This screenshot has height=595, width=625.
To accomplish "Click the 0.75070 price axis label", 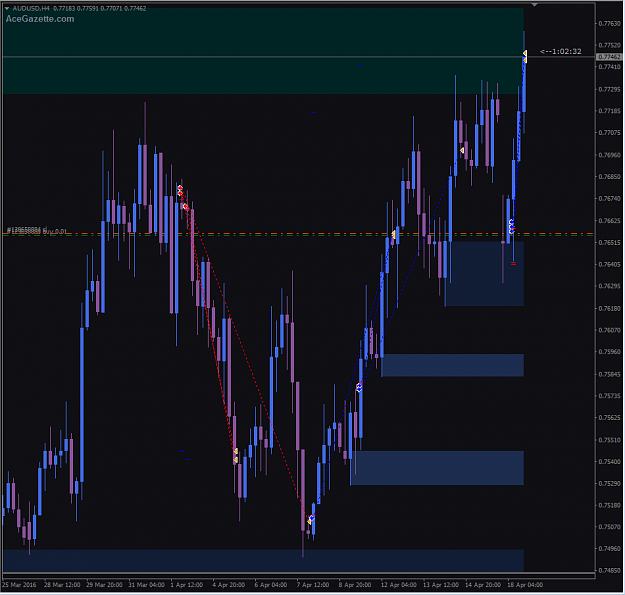I will (x=609, y=526).
